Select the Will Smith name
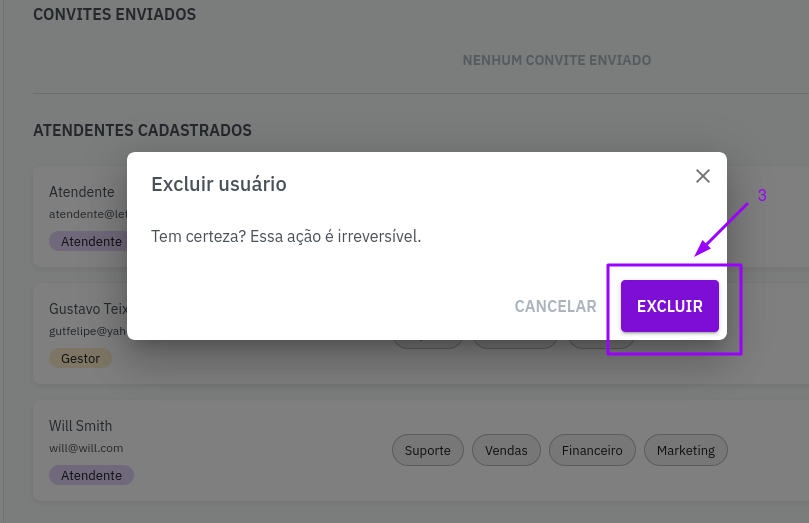Viewport: 809px width, 523px height. [x=80, y=426]
